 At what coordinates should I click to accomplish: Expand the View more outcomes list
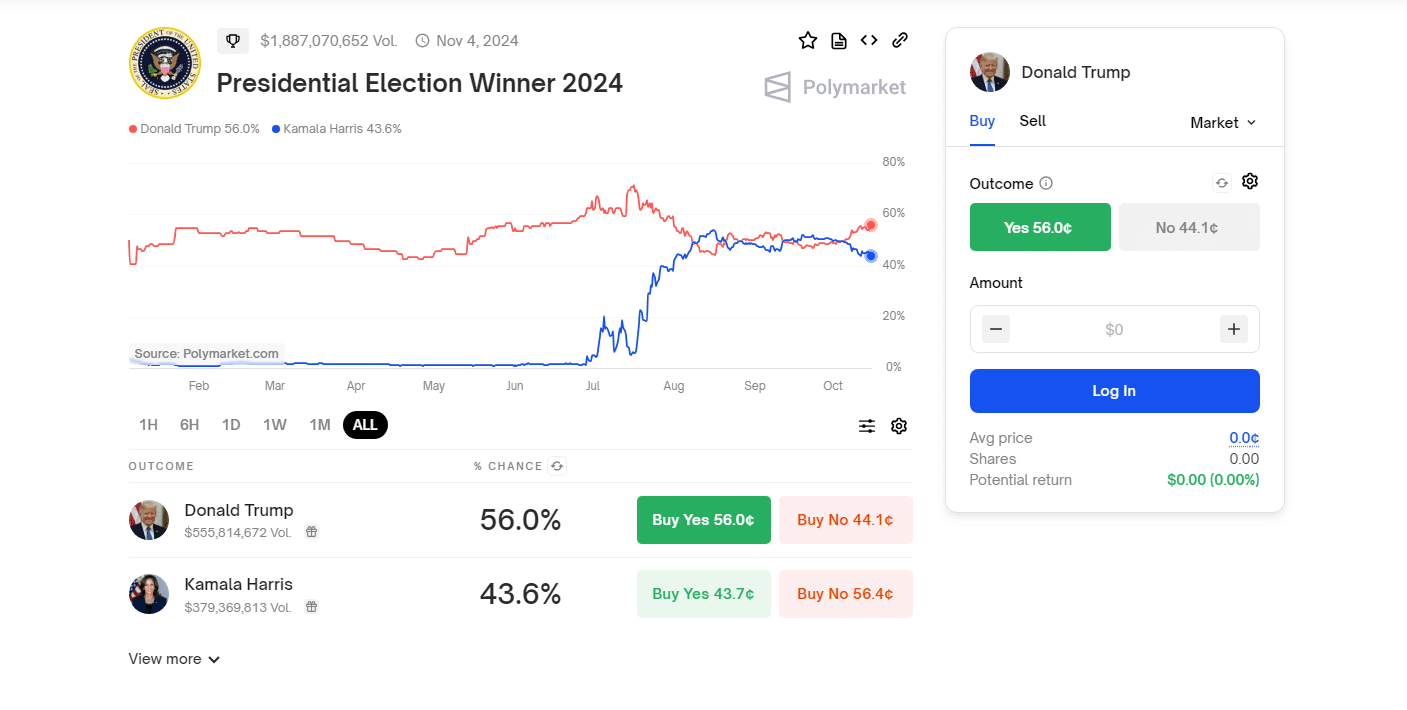tap(174, 659)
